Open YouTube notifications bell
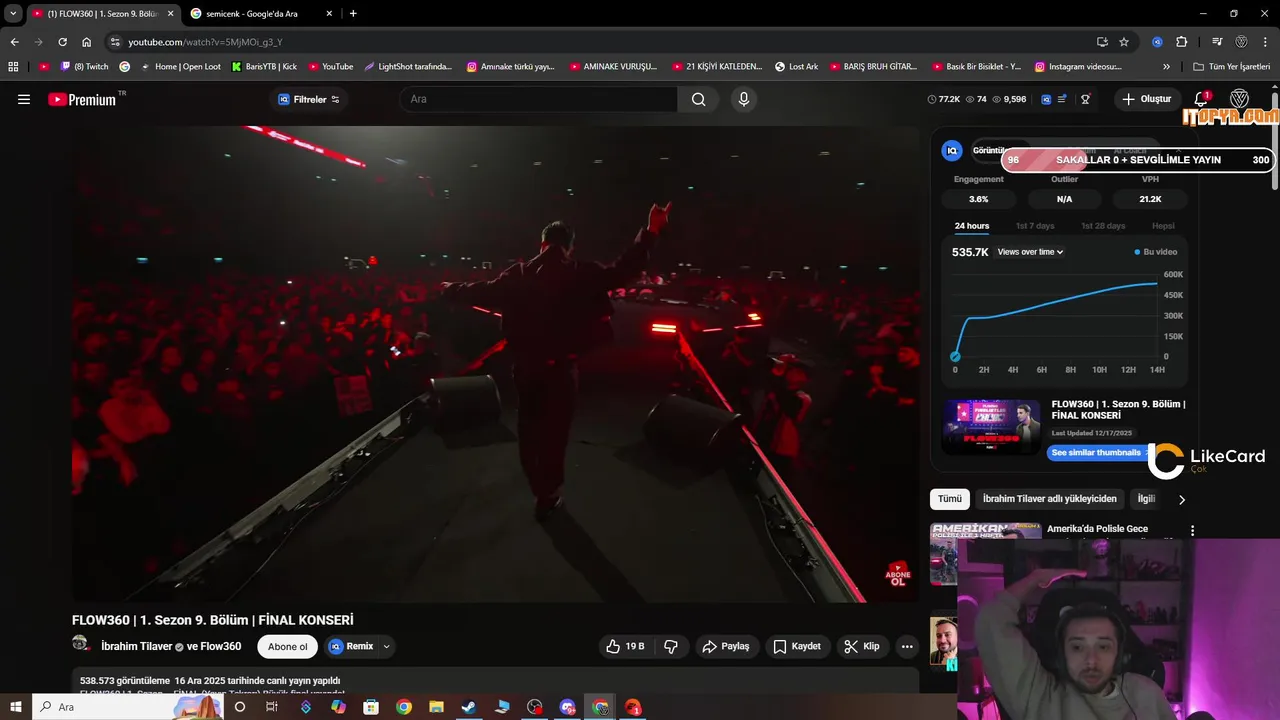Viewport: 1280px width, 720px height. (x=1201, y=99)
